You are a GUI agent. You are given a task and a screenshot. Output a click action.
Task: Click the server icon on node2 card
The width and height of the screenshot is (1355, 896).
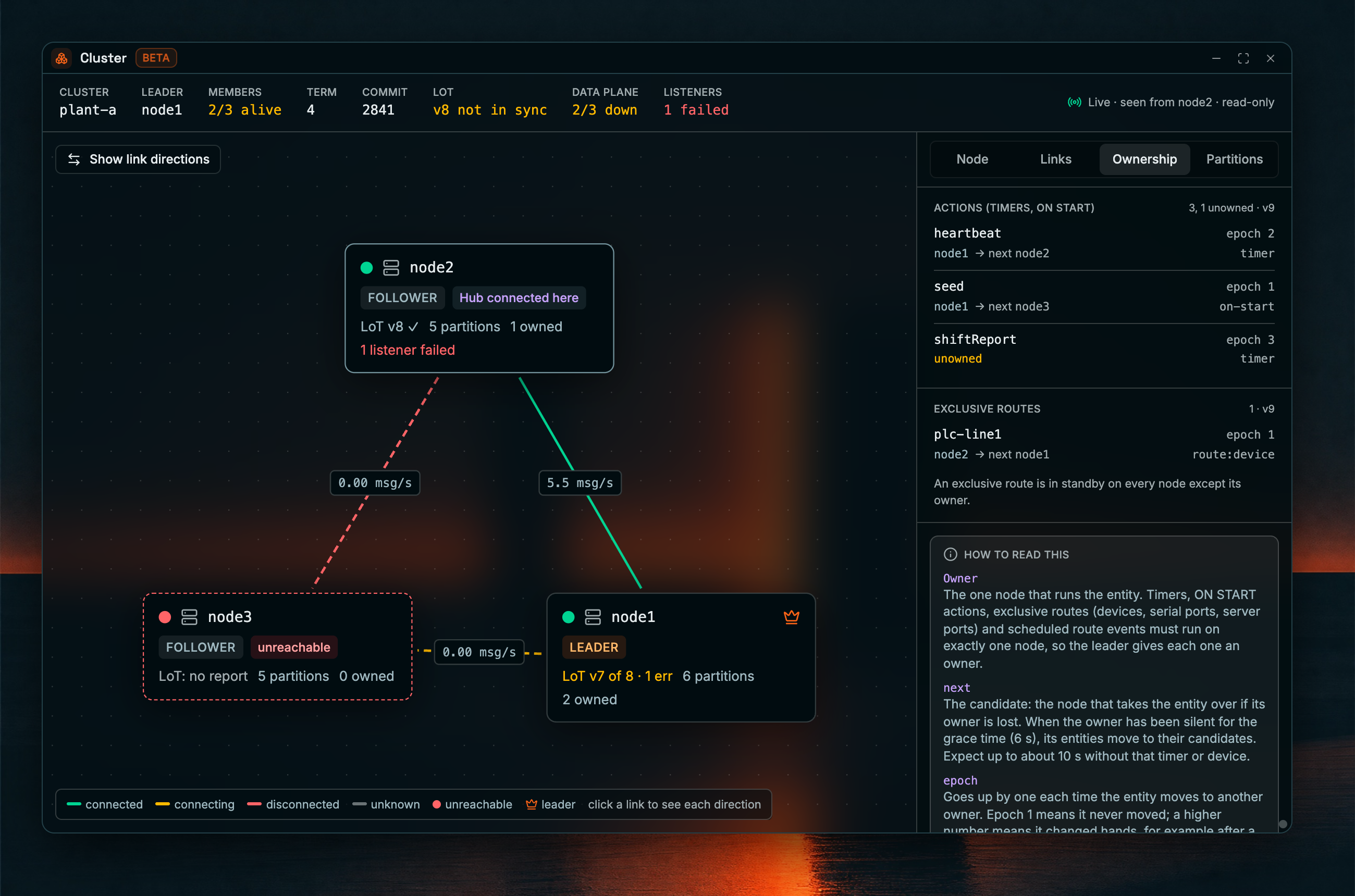coord(391,267)
